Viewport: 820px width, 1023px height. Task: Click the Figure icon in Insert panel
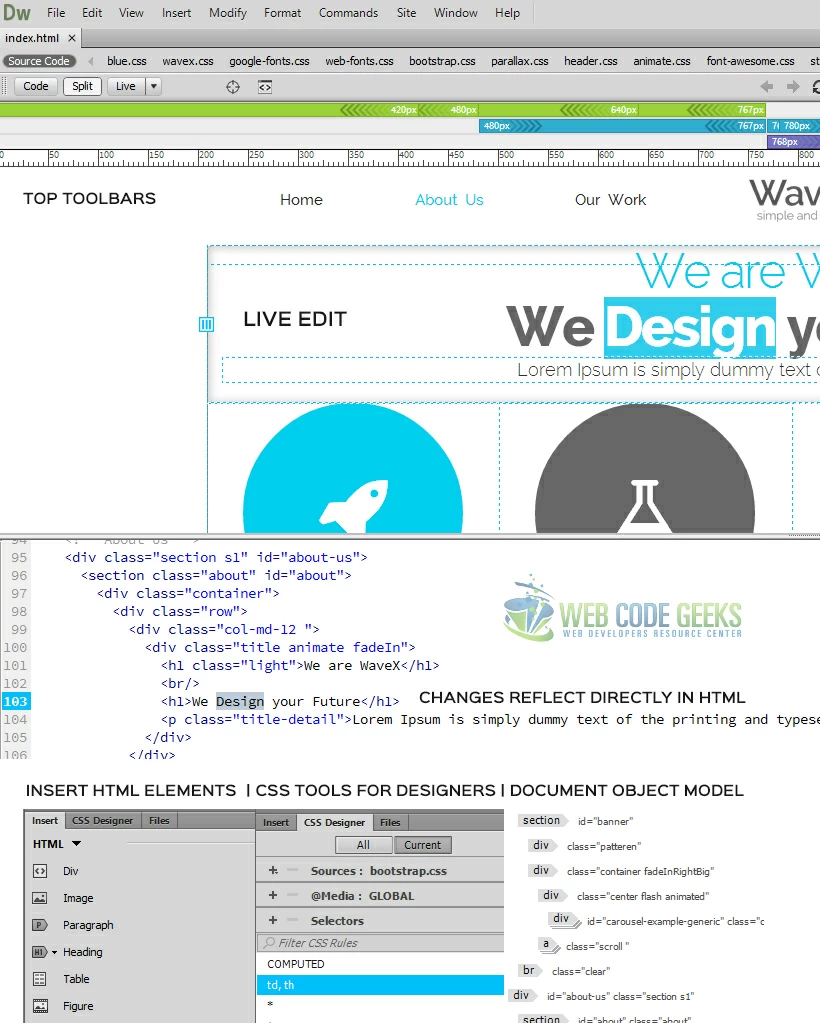coord(40,1006)
